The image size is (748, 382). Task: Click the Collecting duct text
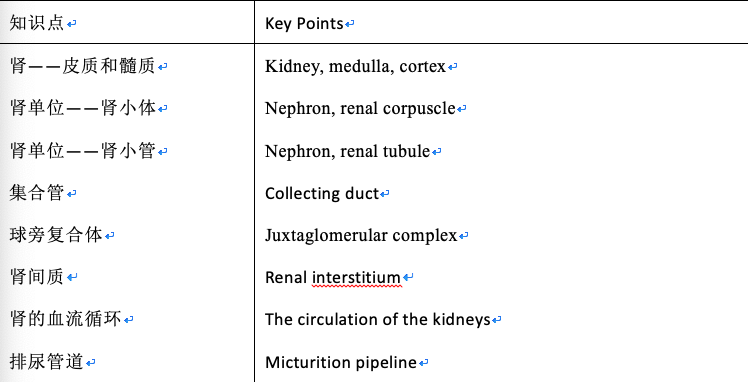[x=322, y=193]
